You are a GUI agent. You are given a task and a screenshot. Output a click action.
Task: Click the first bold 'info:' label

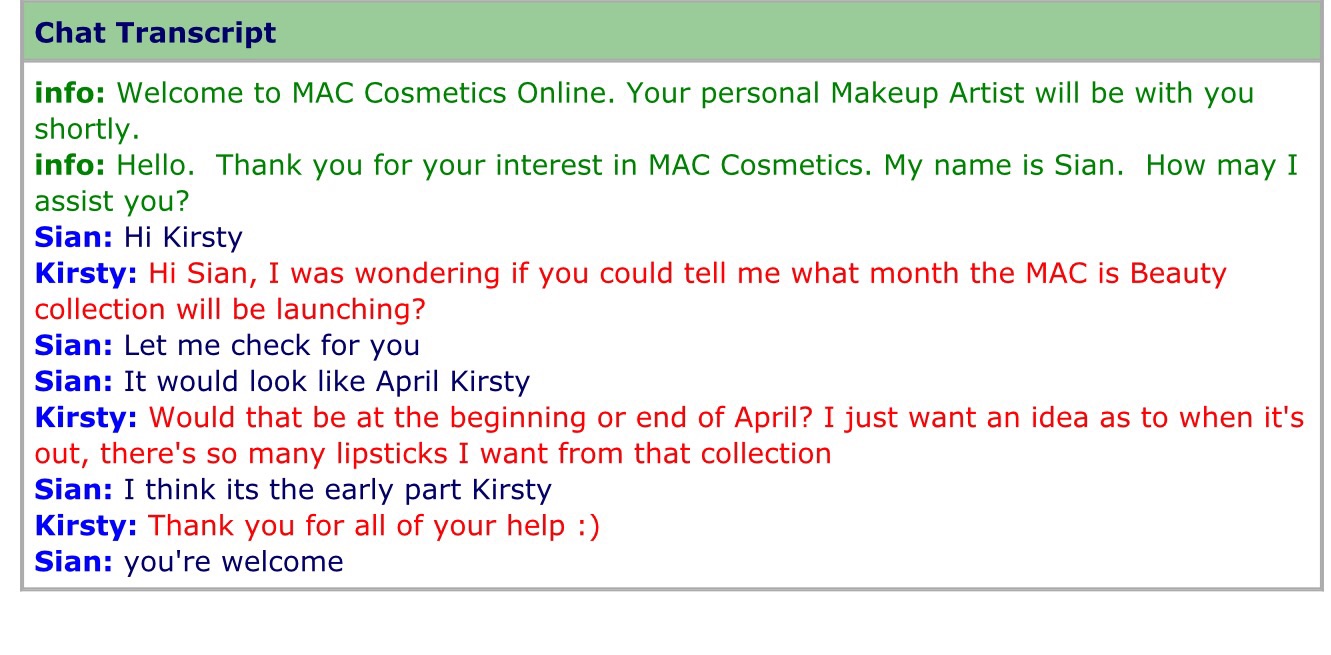click(70, 93)
